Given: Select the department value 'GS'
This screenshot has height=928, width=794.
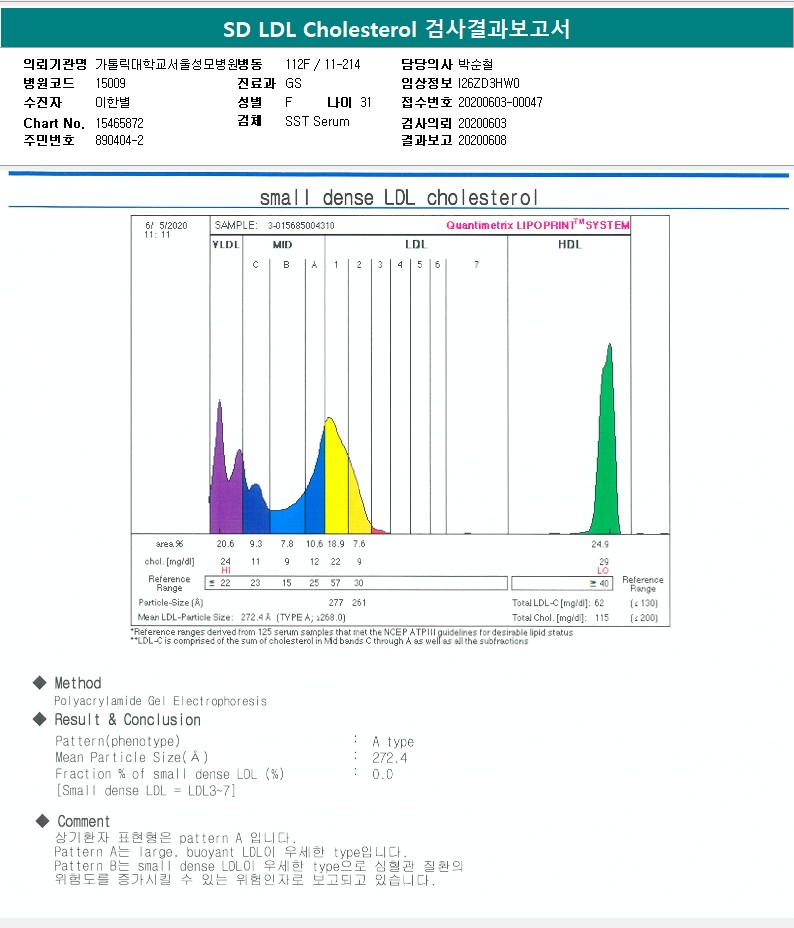Looking at the screenshot, I should tap(293, 83).
